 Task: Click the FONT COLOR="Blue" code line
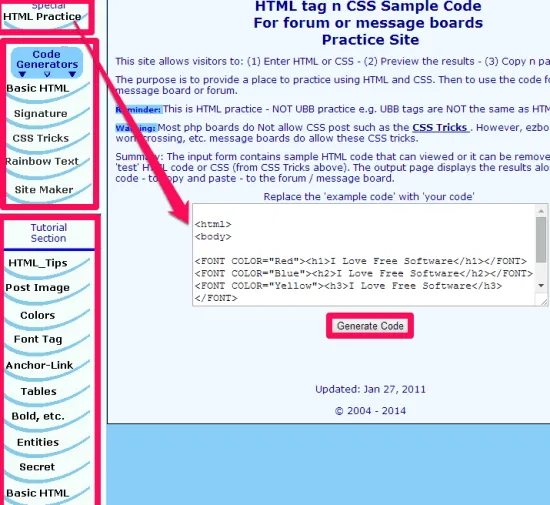364,274
